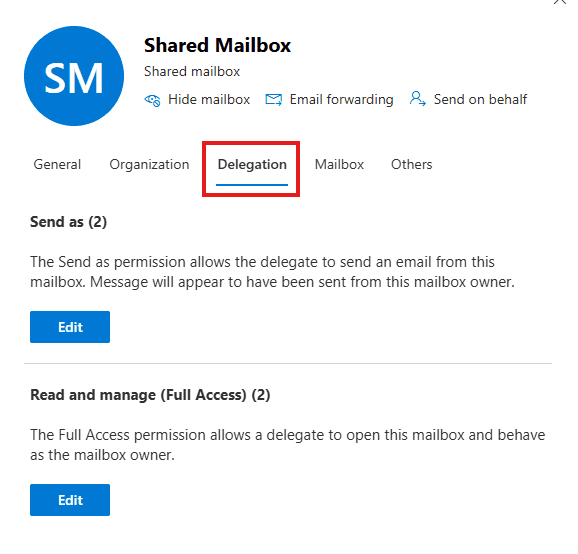The image size is (578, 554).
Task: Close the Shared Mailbox panel
Action: (x=560, y=1)
